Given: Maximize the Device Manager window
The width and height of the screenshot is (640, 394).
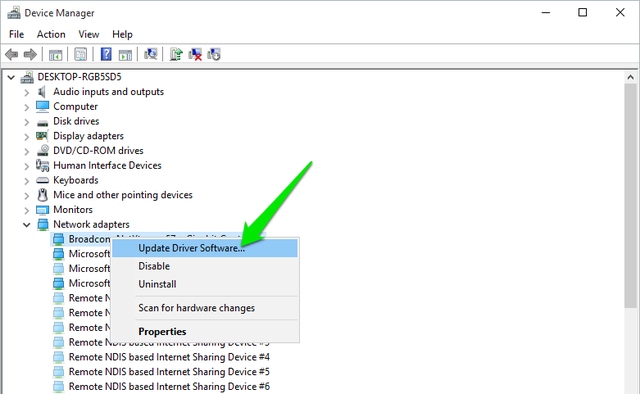Looking at the screenshot, I should pos(582,13).
